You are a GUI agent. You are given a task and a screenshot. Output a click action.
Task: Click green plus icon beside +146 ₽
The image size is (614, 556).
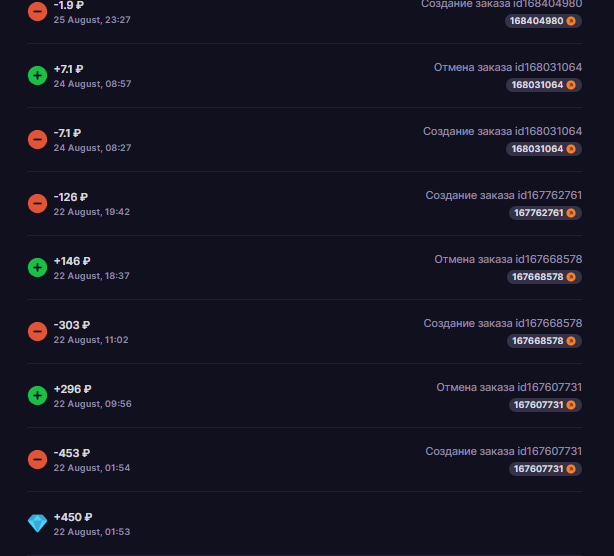point(38,267)
